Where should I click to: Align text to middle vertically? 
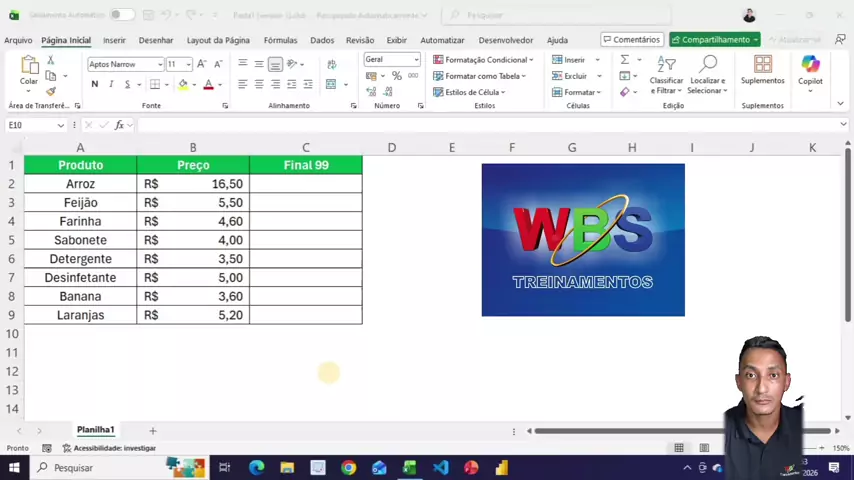(x=259, y=64)
